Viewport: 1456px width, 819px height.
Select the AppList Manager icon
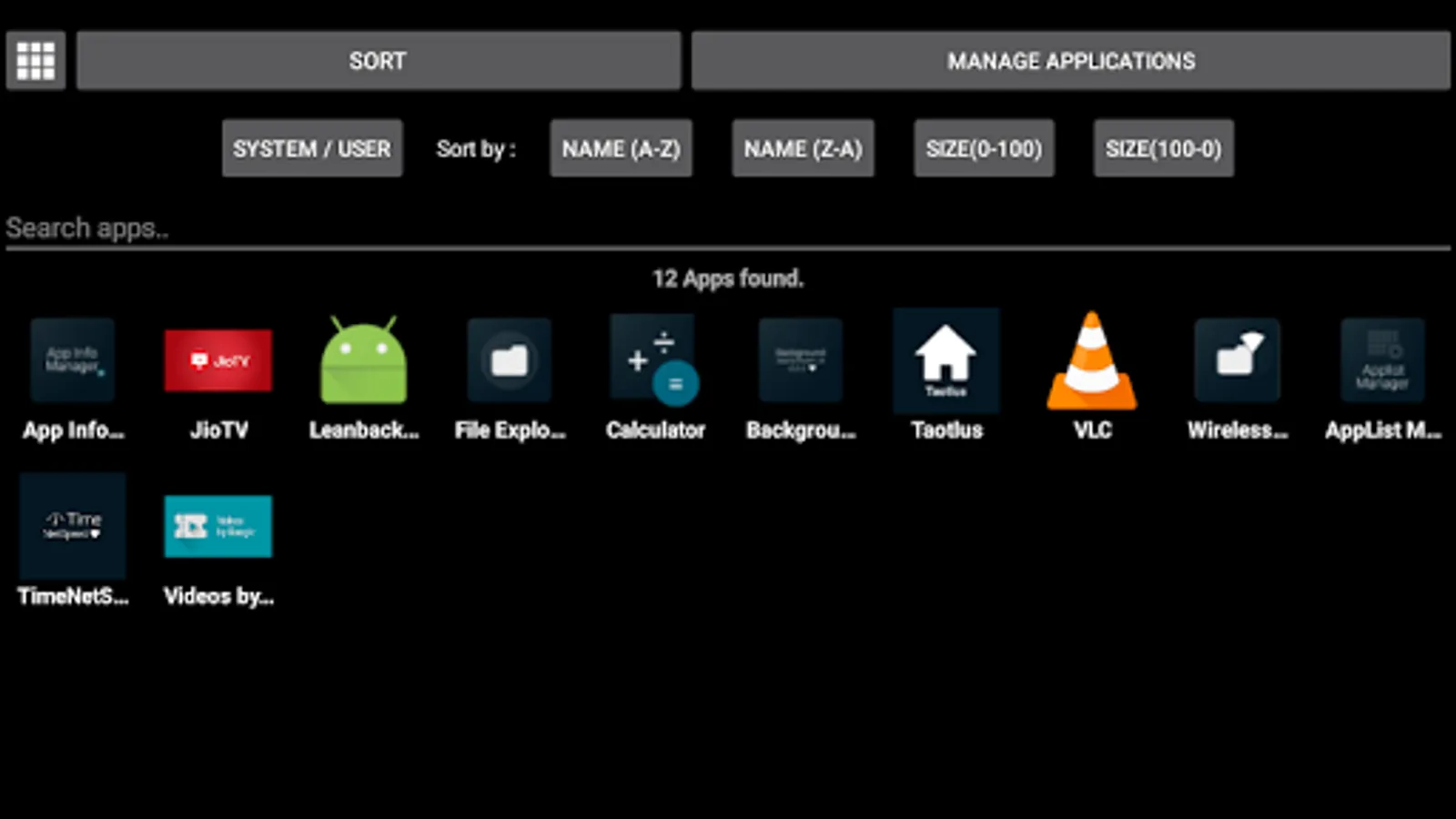click(1383, 360)
